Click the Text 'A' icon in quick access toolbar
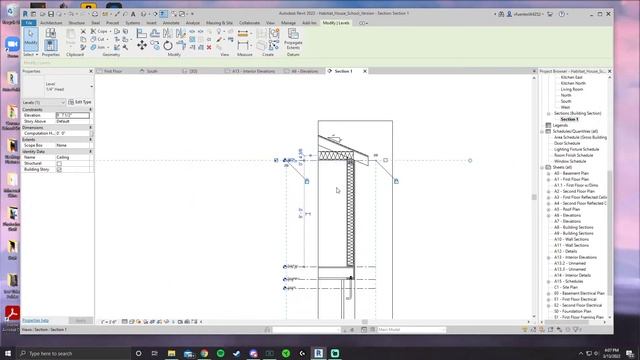The height and width of the screenshot is (360, 640). pyautogui.click(x=133, y=14)
